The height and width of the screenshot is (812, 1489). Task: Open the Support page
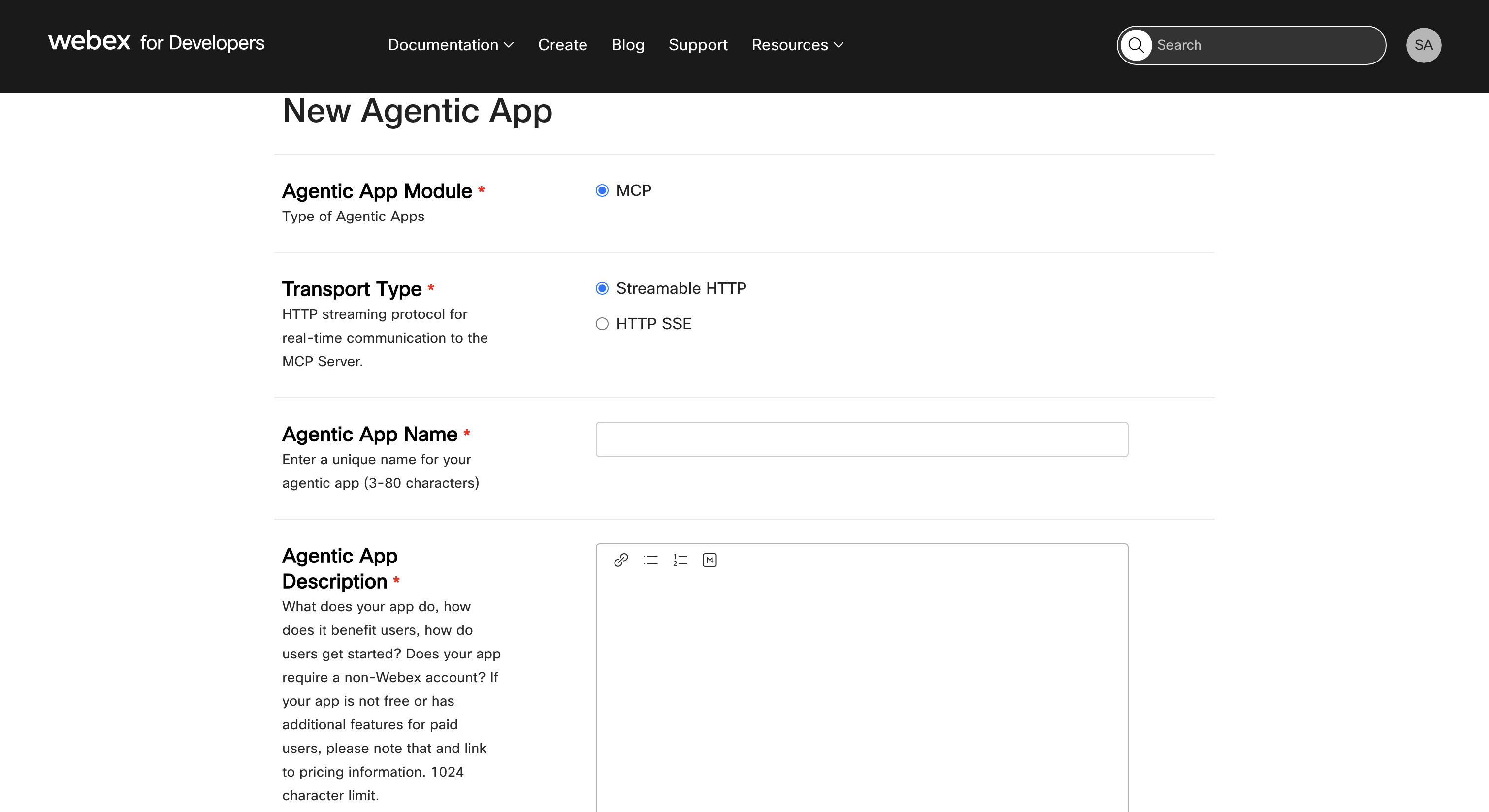pyautogui.click(x=698, y=44)
